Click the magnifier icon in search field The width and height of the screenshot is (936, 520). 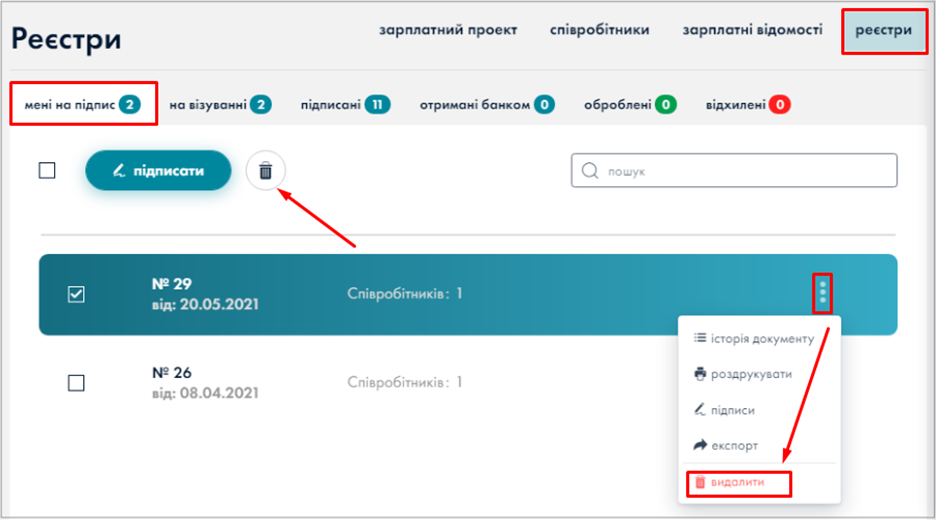coord(590,171)
